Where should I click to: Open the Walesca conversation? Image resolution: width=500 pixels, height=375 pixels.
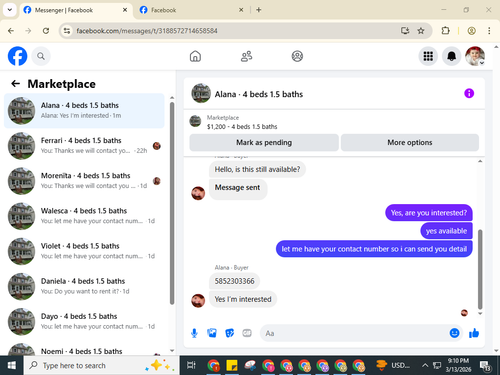click(84, 216)
